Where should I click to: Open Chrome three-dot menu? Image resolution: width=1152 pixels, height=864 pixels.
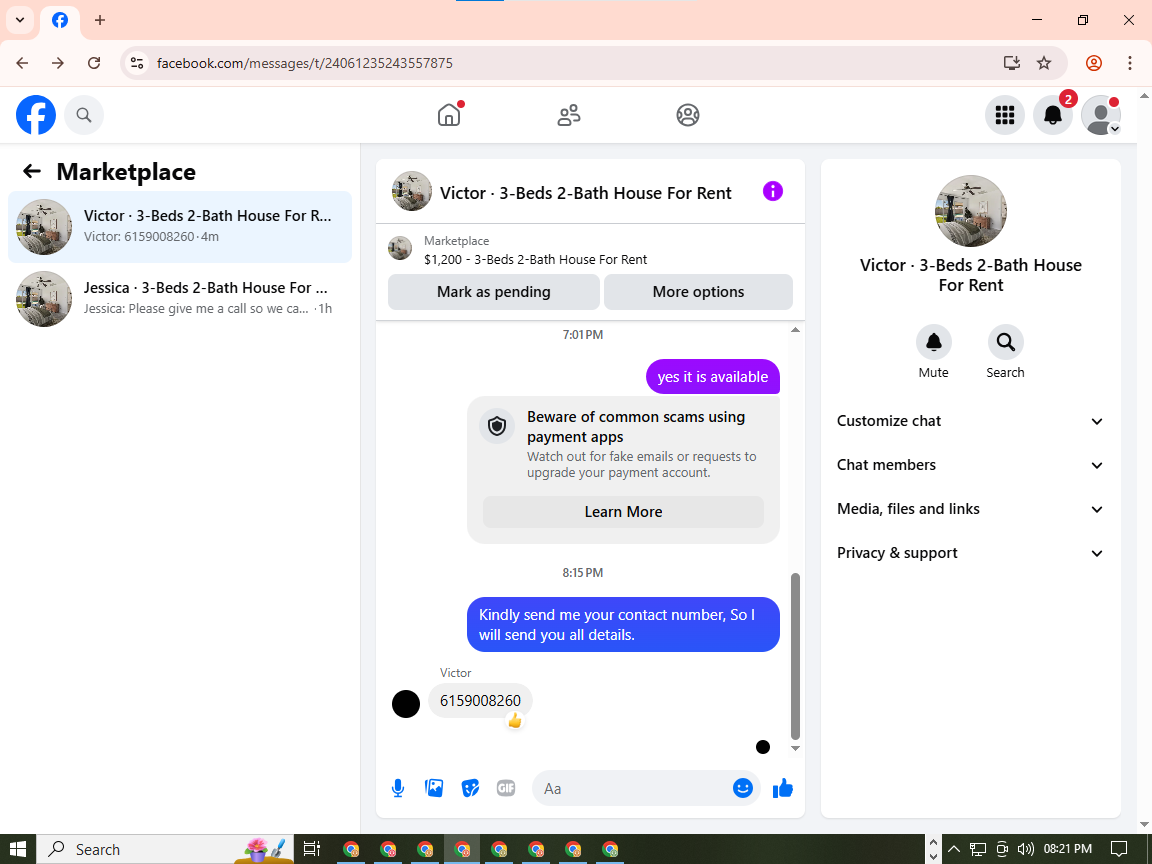1130,63
